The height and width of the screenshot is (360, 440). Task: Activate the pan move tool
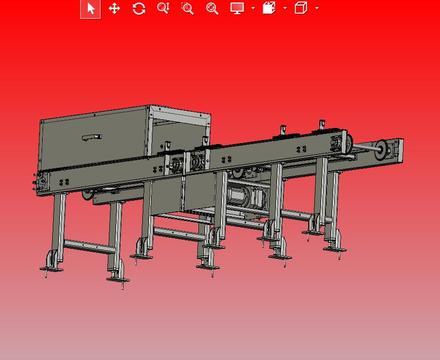point(114,8)
